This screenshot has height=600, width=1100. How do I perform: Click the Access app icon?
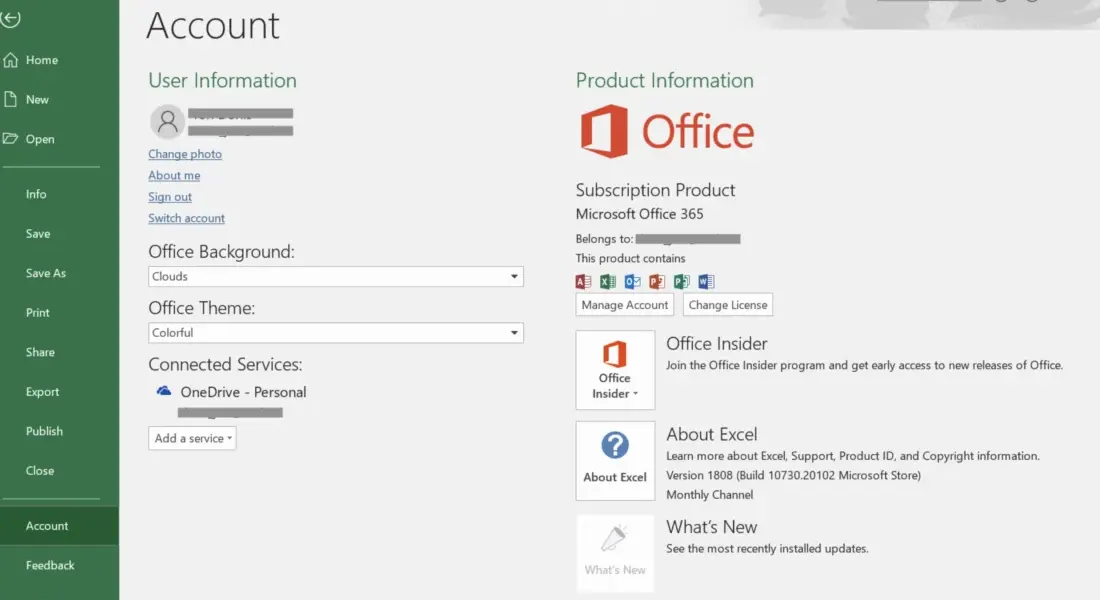point(583,281)
